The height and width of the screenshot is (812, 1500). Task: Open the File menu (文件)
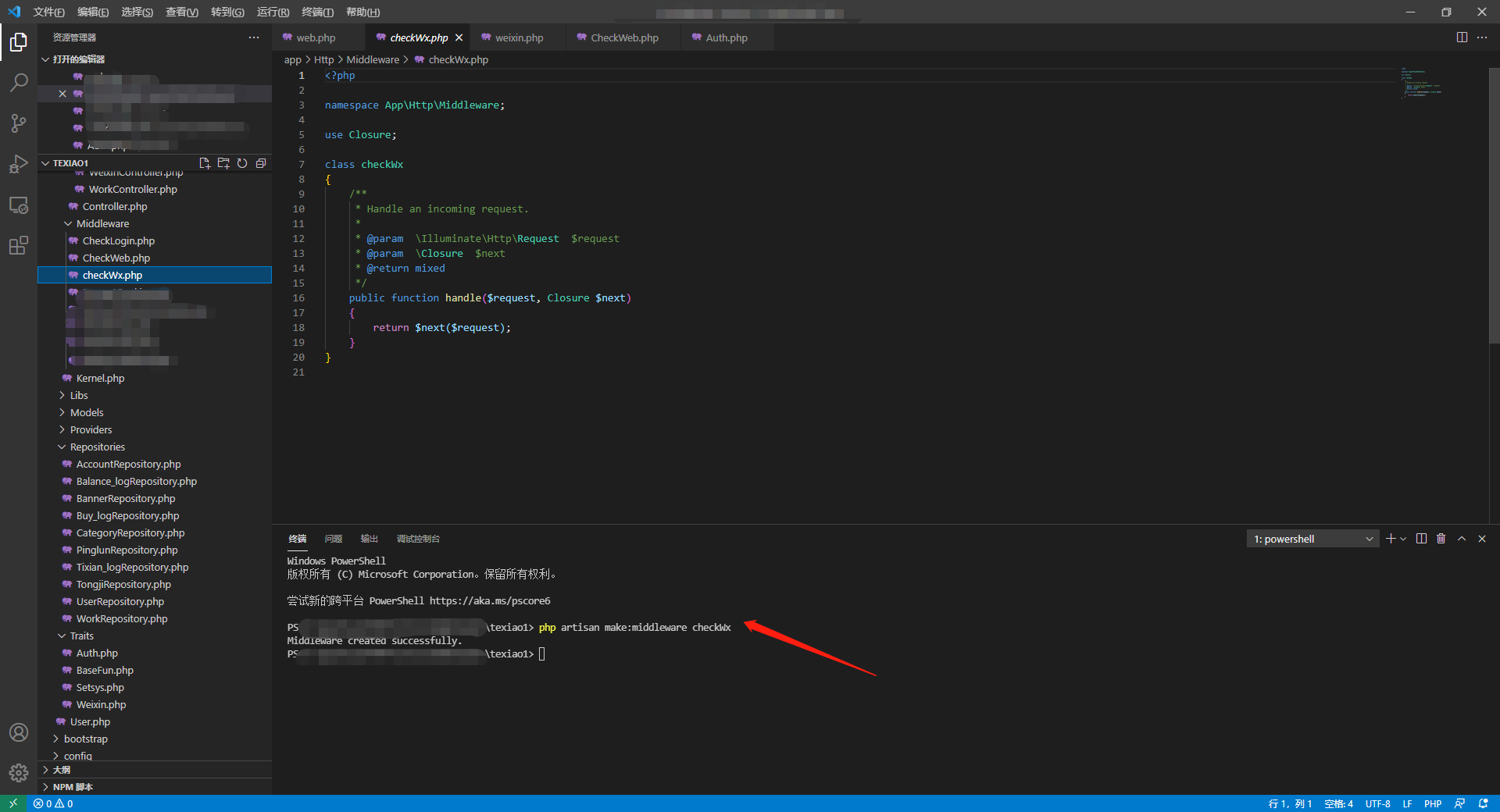click(48, 12)
